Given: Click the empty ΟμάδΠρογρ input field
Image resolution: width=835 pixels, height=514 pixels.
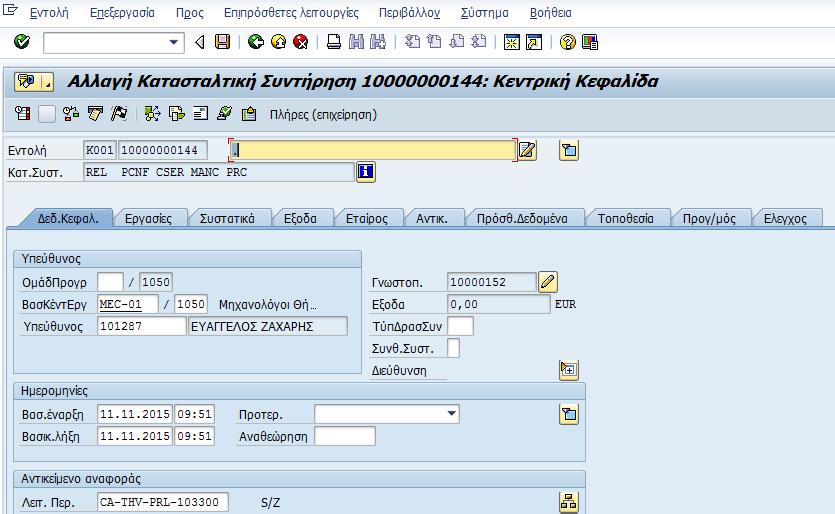Looking at the screenshot, I should pos(110,282).
